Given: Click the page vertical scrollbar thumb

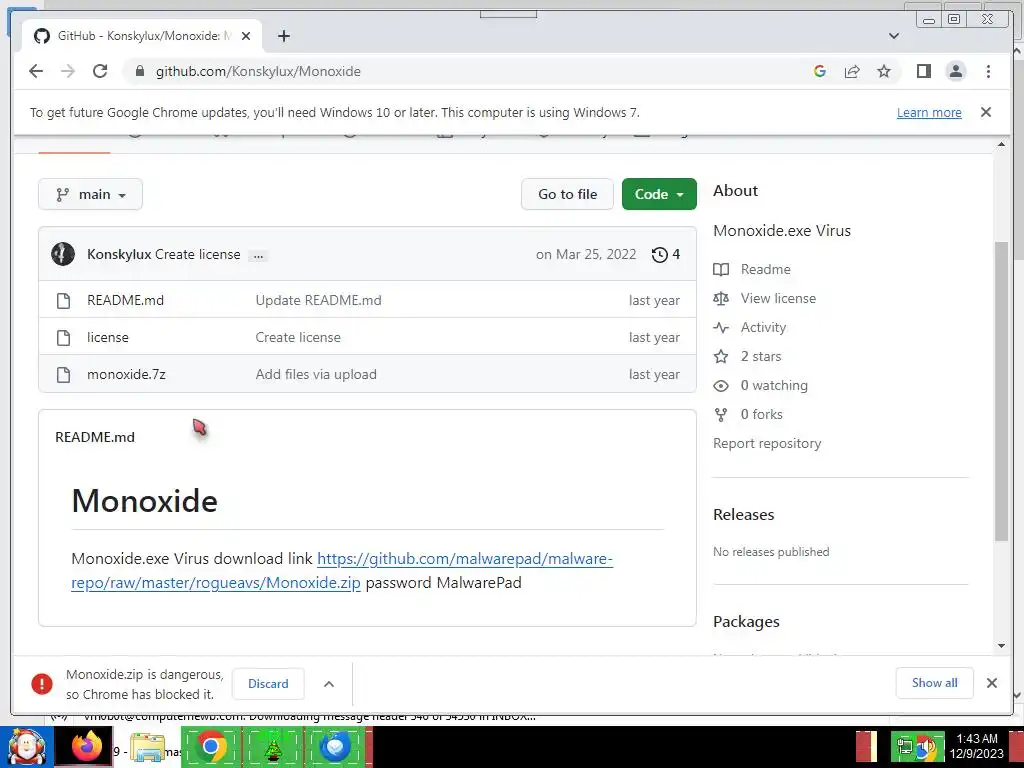Looking at the screenshot, I should tap(1001, 391).
